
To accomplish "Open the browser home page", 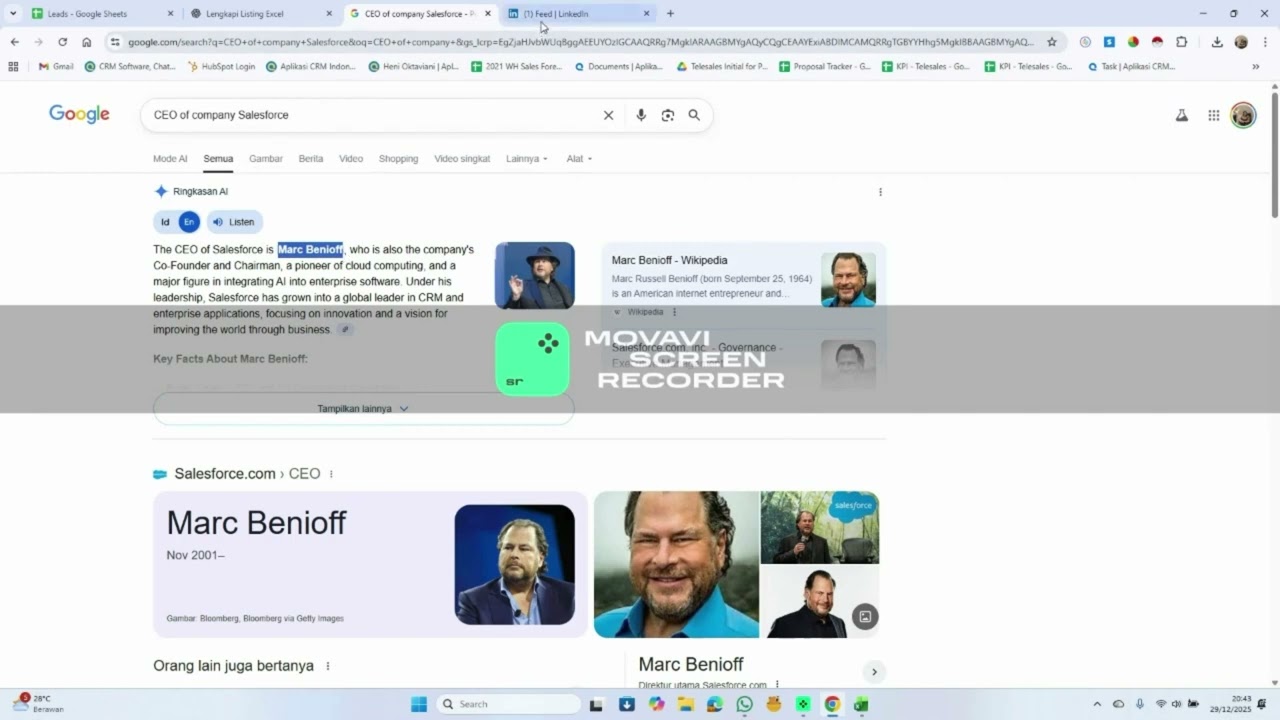I will (87, 42).
